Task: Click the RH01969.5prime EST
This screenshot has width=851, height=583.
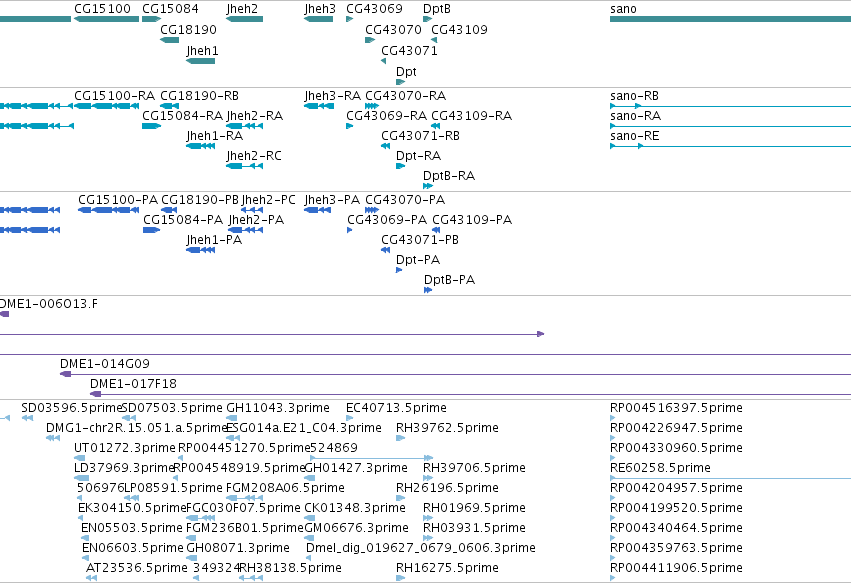Action: coord(428,518)
